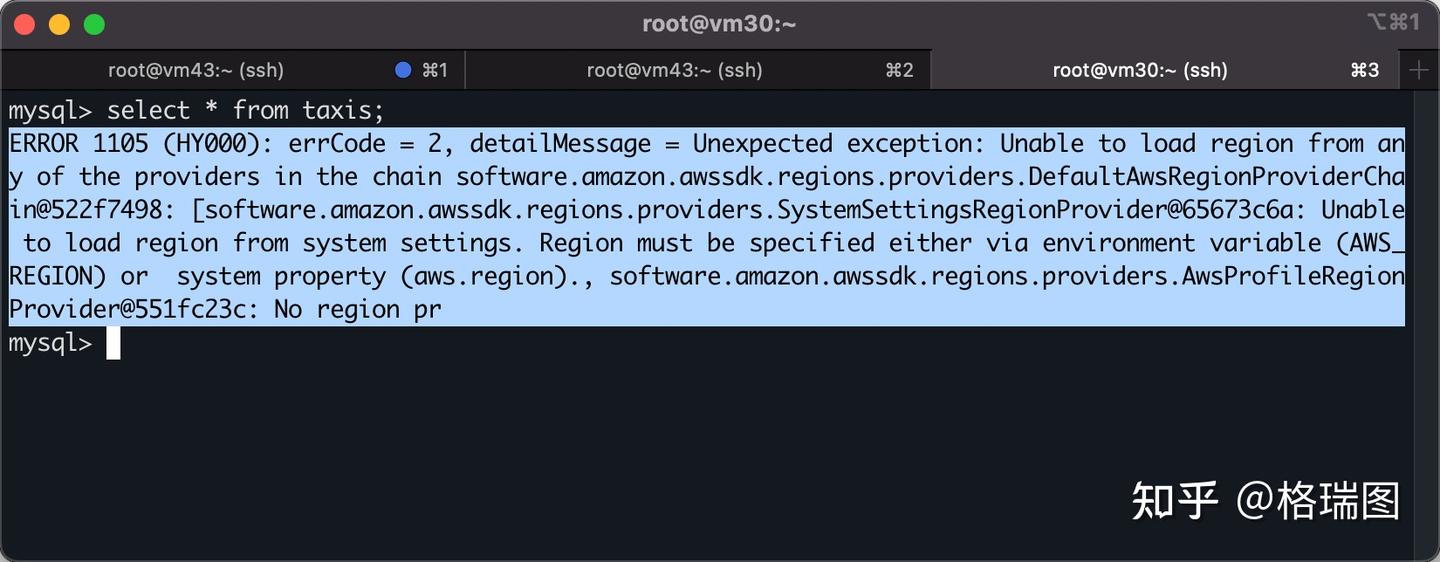The height and width of the screenshot is (562, 1440).
Task: Switch to the root@vm43 tab labeled ⌘2
Action: tap(674, 70)
